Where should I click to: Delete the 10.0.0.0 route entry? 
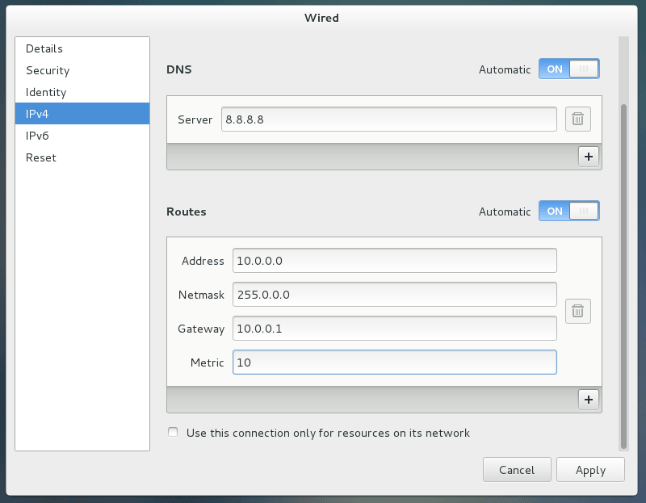pos(578,311)
